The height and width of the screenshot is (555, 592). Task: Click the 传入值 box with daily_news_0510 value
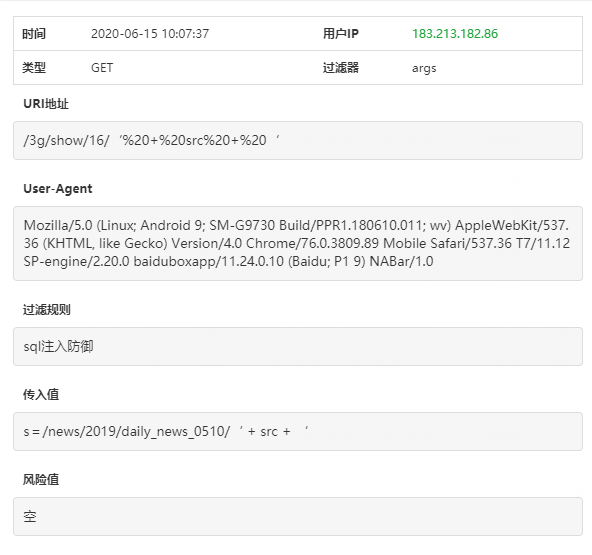(298, 432)
